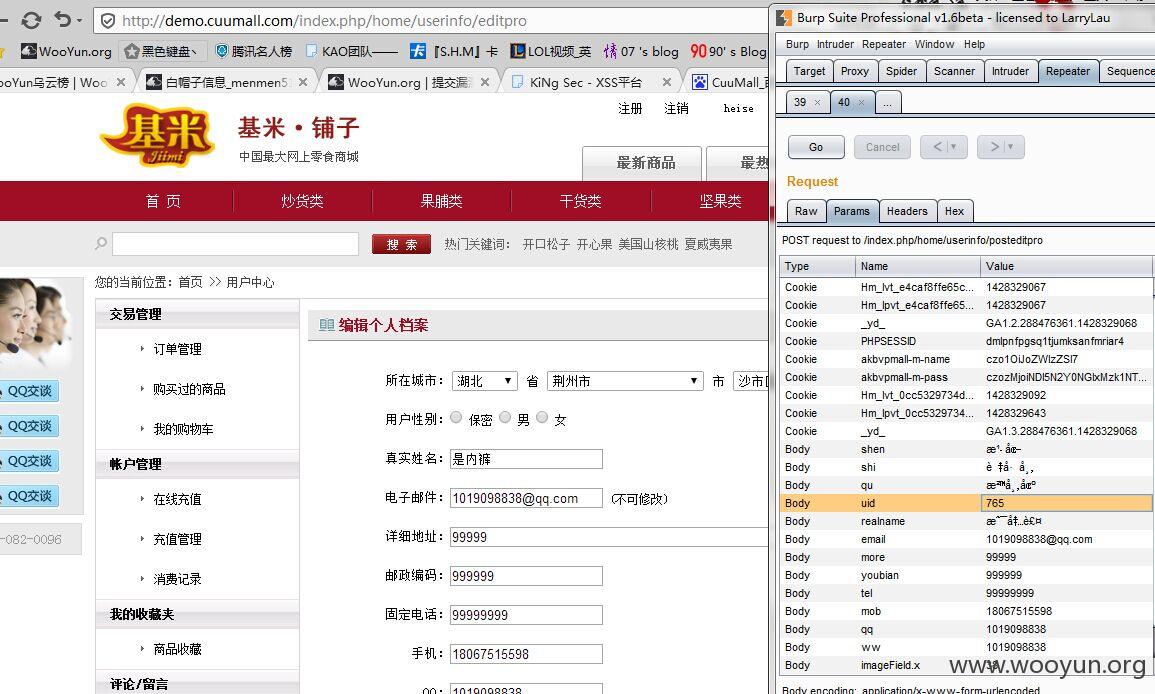Reload the page with browser refresh icon

tap(31, 20)
